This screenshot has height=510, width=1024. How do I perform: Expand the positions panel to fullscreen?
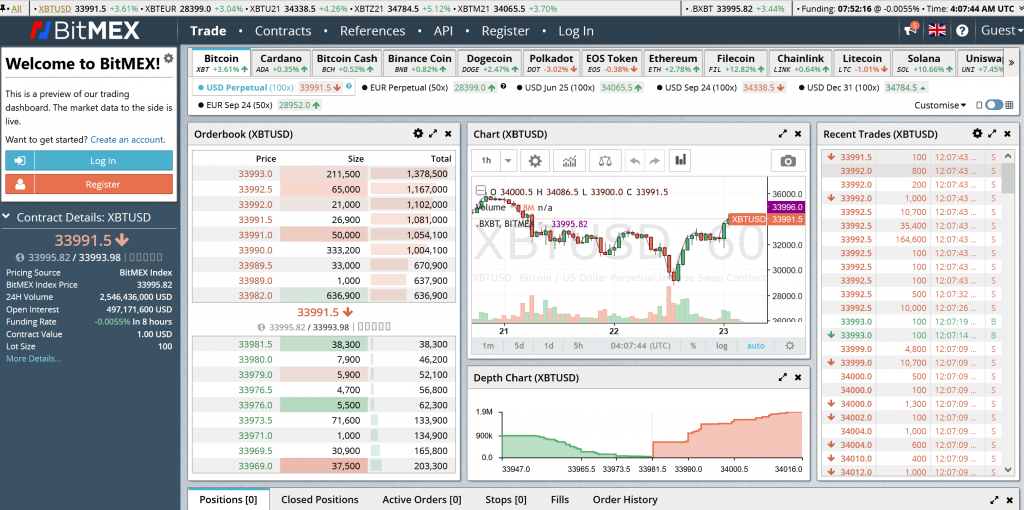click(995, 499)
